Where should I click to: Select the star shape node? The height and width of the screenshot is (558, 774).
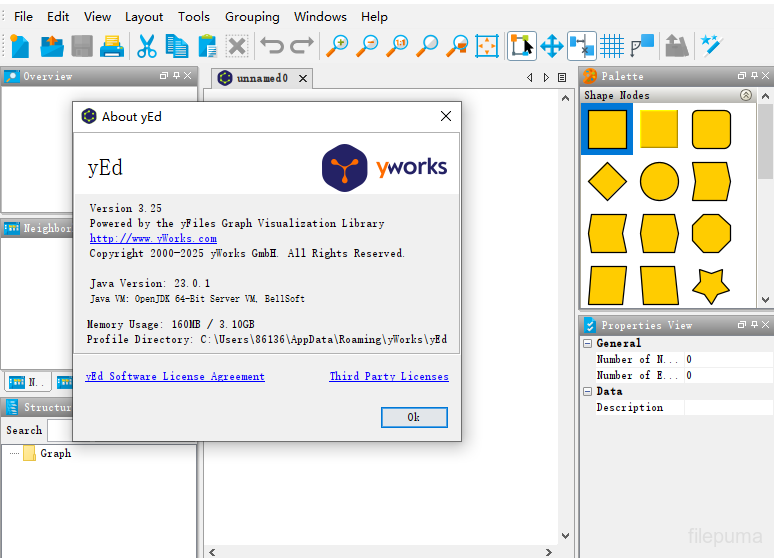[x=711, y=286]
